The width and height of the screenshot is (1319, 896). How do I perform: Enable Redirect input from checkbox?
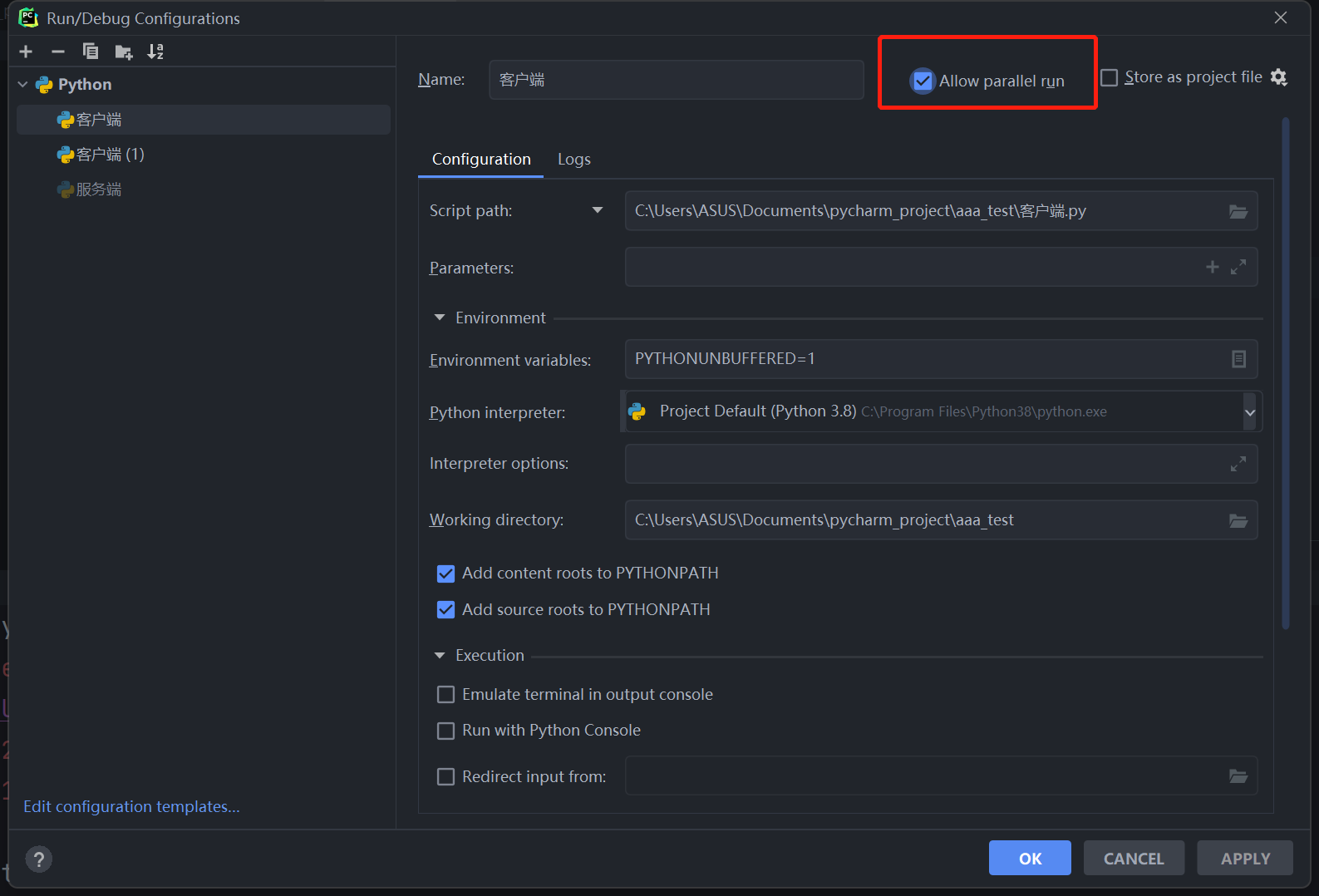[446, 776]
